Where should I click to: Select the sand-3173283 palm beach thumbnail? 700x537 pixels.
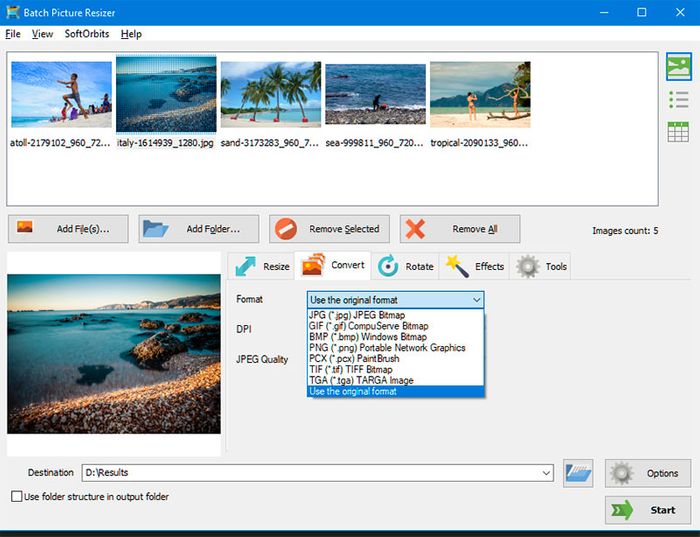click(x=270, y=95)
